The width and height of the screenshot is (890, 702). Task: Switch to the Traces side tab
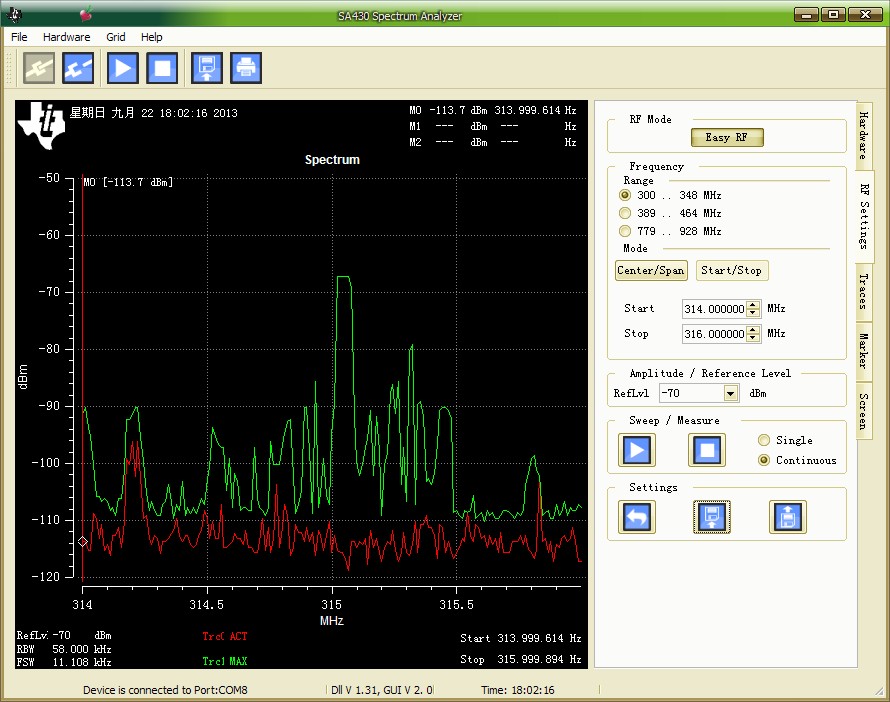862,292
